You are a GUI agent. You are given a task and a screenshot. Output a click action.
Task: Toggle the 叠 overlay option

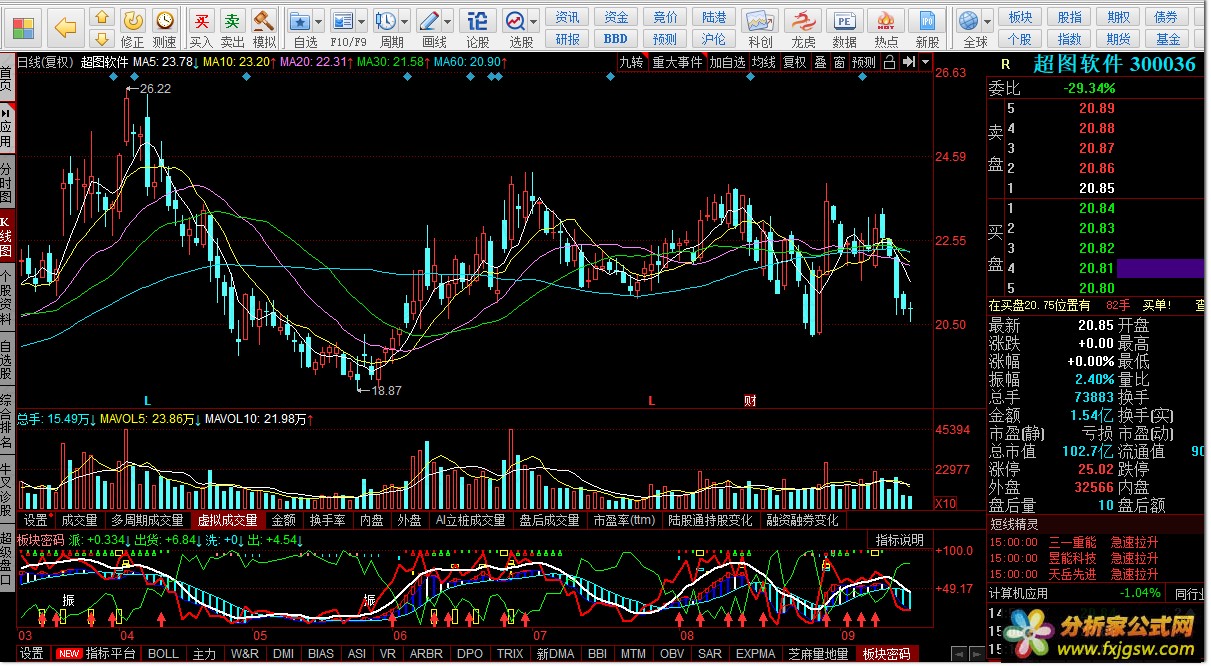(x=820, y=62)
